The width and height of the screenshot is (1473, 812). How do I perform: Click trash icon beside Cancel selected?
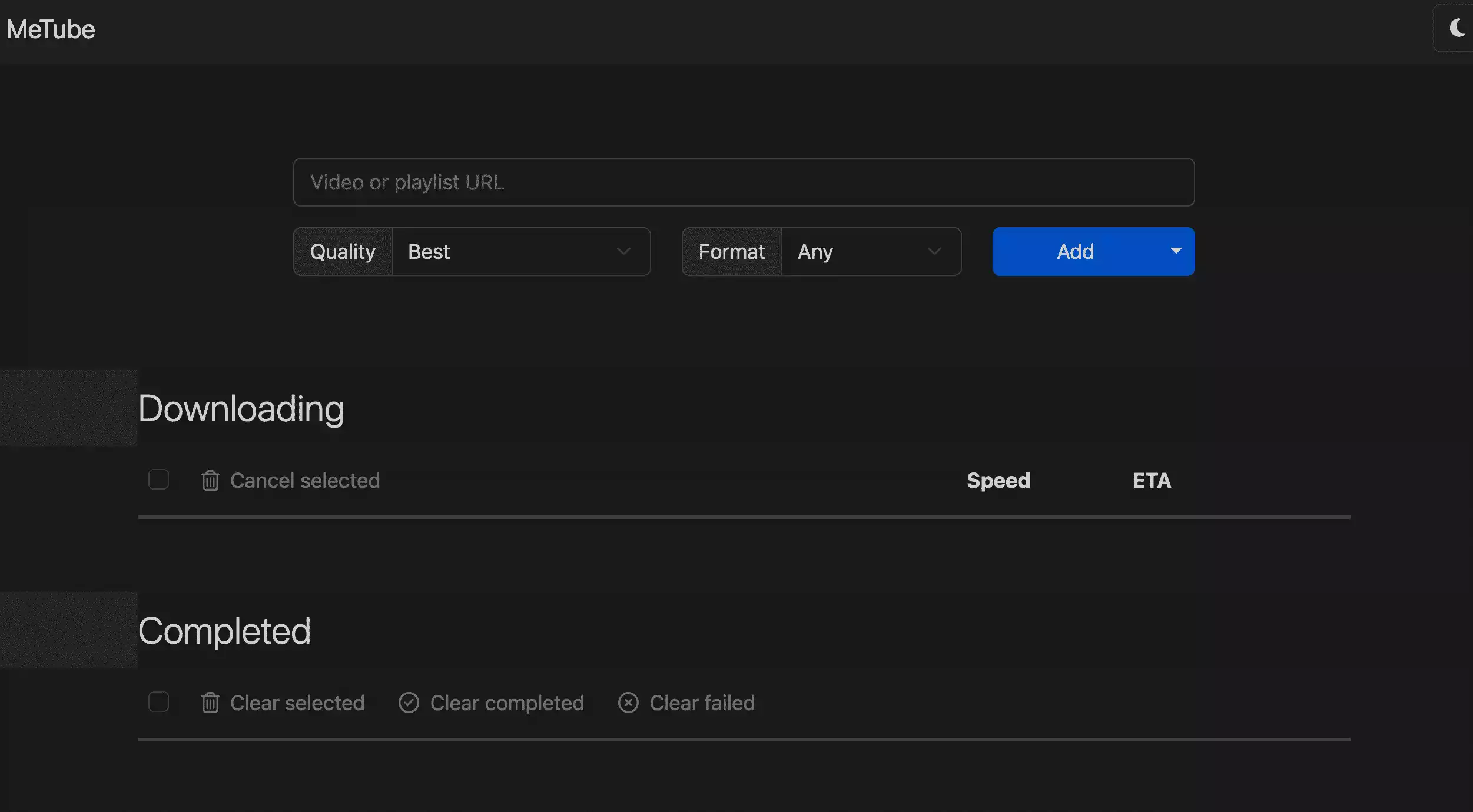coord(210,481)
